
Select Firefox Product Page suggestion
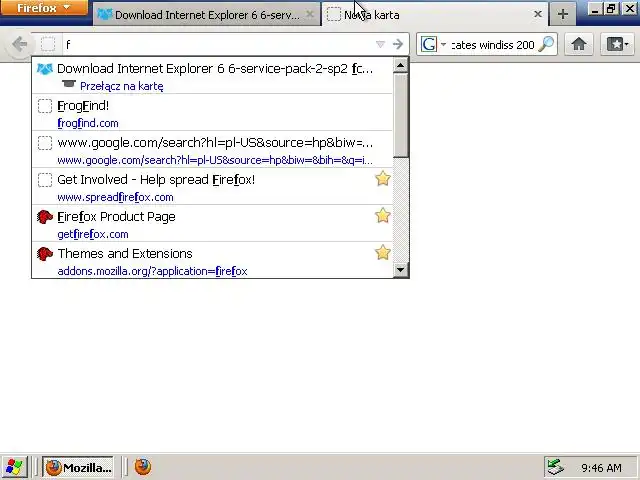[212, 224]
